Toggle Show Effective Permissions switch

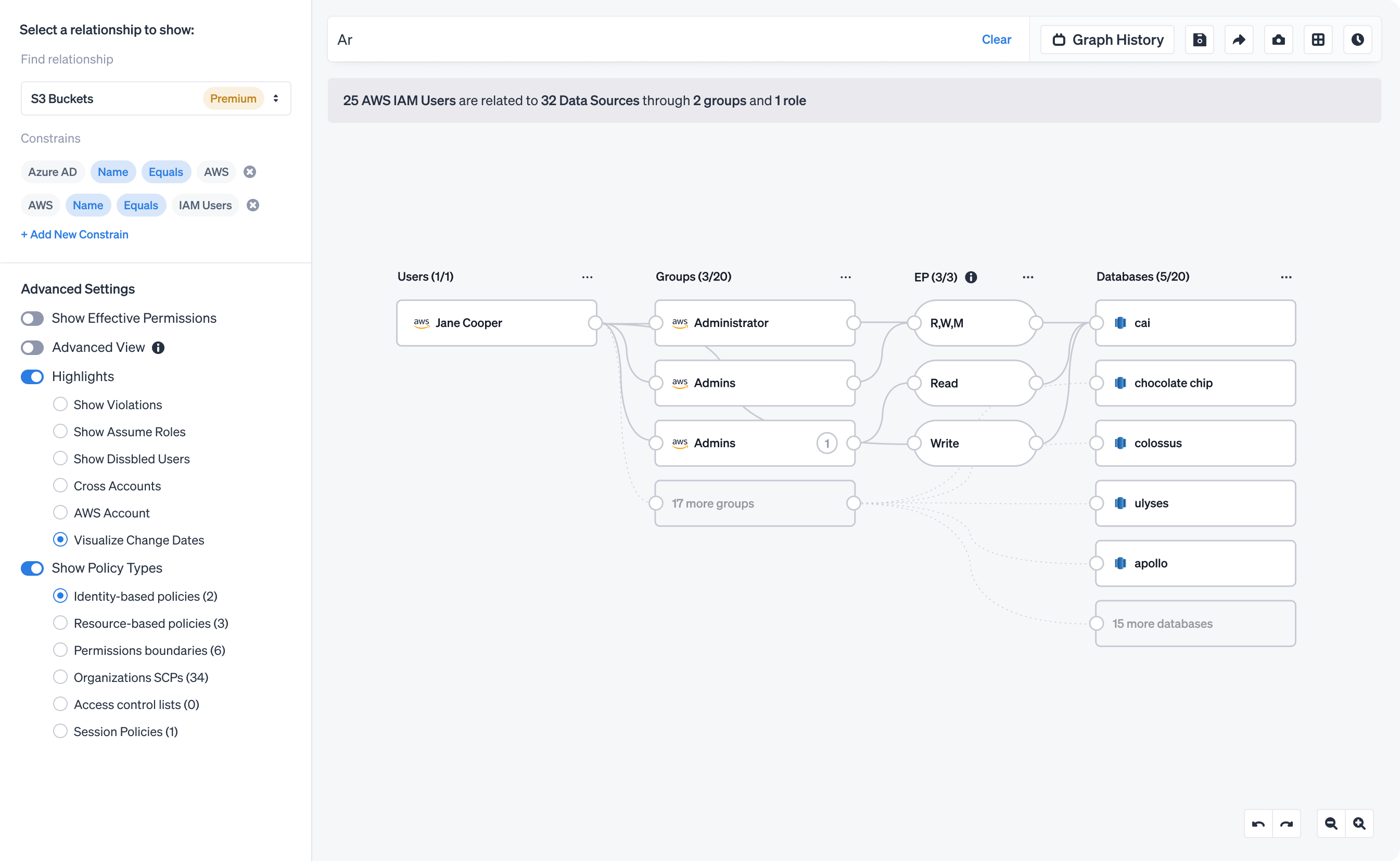click(x=32, y=318)
